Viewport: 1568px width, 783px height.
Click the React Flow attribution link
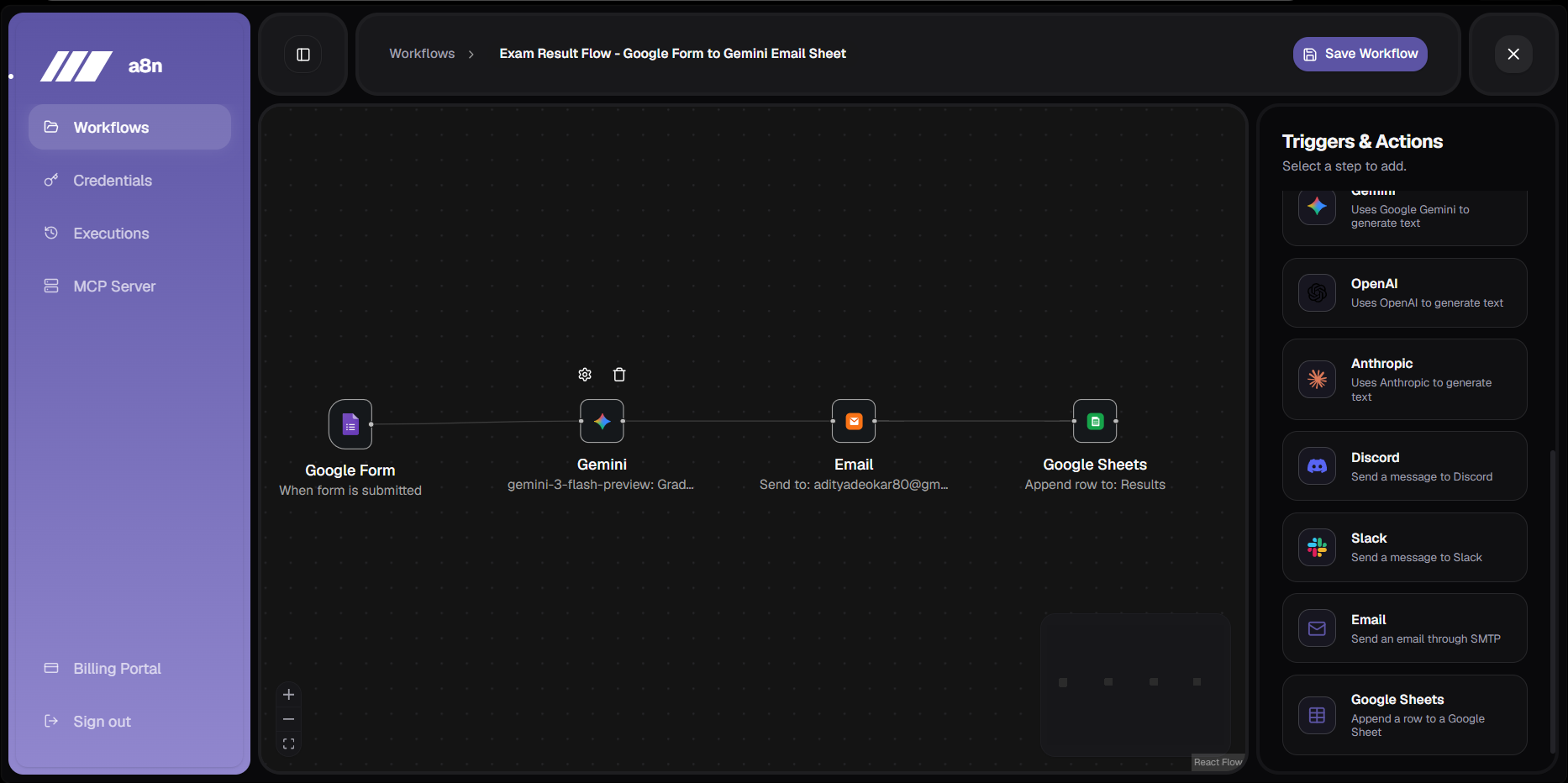pyautogui.click(x=1218, y=762)
